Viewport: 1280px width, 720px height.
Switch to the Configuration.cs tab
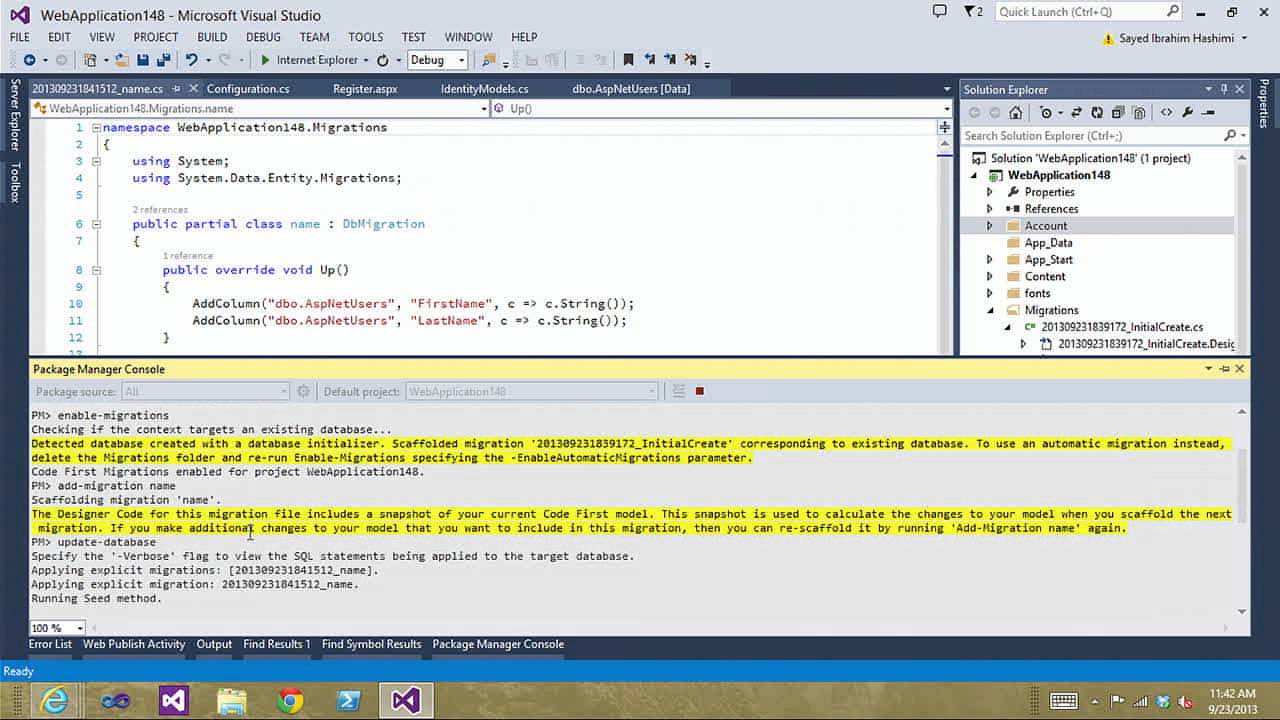coord(248,89)
